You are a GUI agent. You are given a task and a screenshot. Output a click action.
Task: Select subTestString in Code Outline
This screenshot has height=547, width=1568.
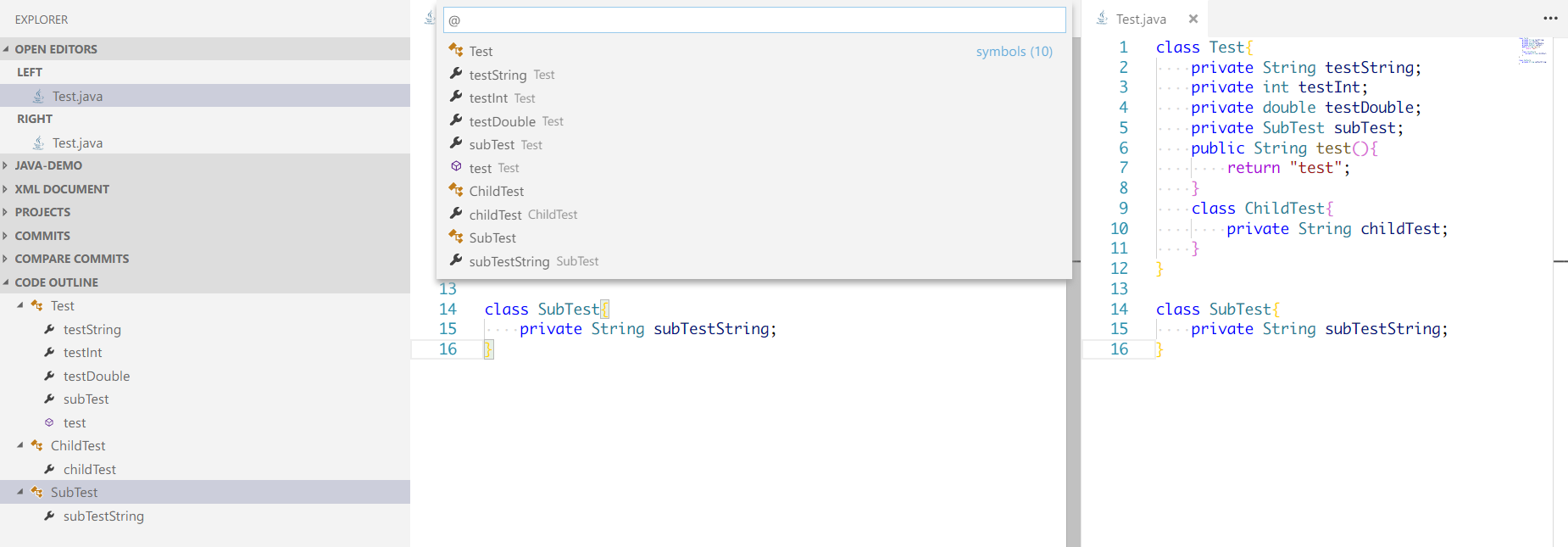tap(205, 516)
